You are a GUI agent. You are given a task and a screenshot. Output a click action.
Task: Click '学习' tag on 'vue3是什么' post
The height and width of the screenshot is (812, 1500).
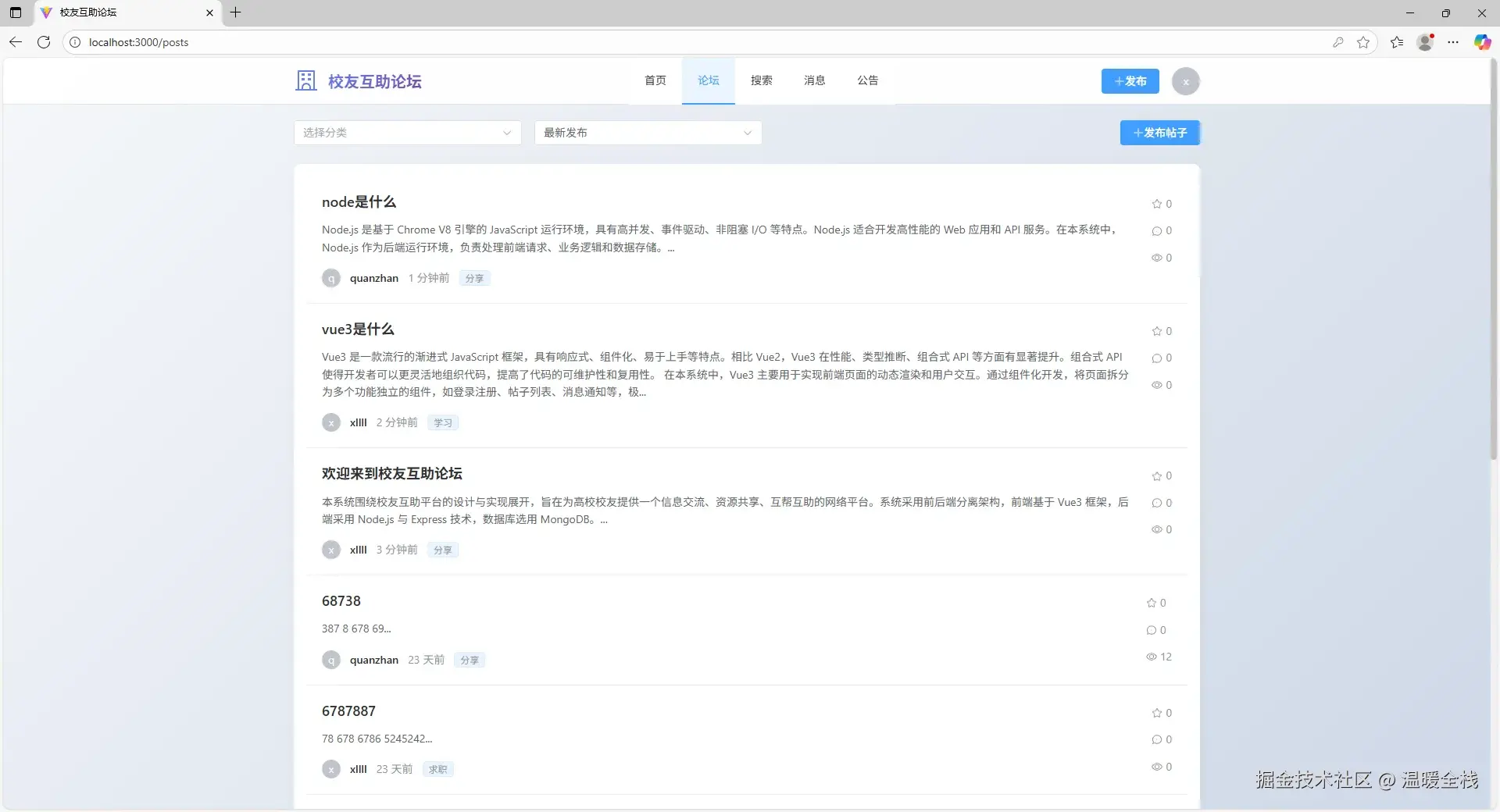coord(443,423)
